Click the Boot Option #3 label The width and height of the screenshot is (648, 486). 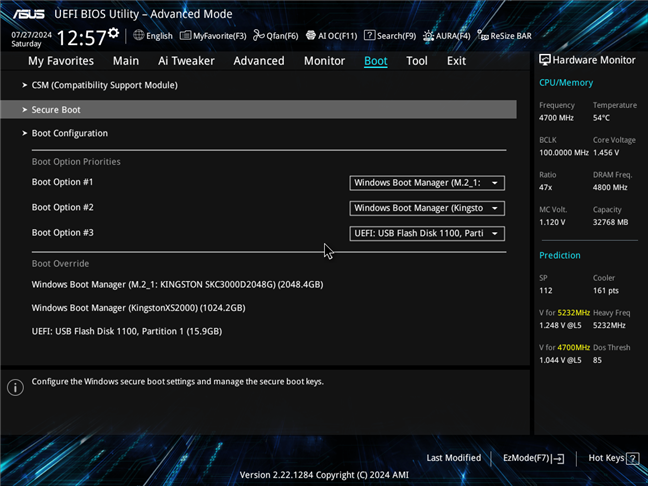[x=62, y=233]
